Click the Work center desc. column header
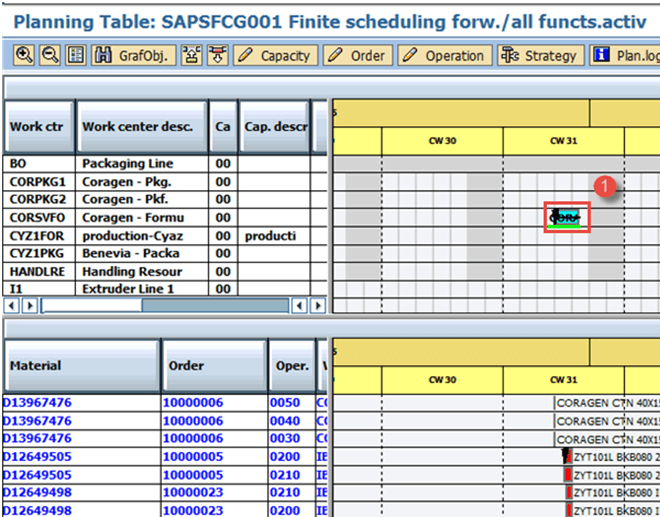This screenshot has width=660, height=517. 142,127
